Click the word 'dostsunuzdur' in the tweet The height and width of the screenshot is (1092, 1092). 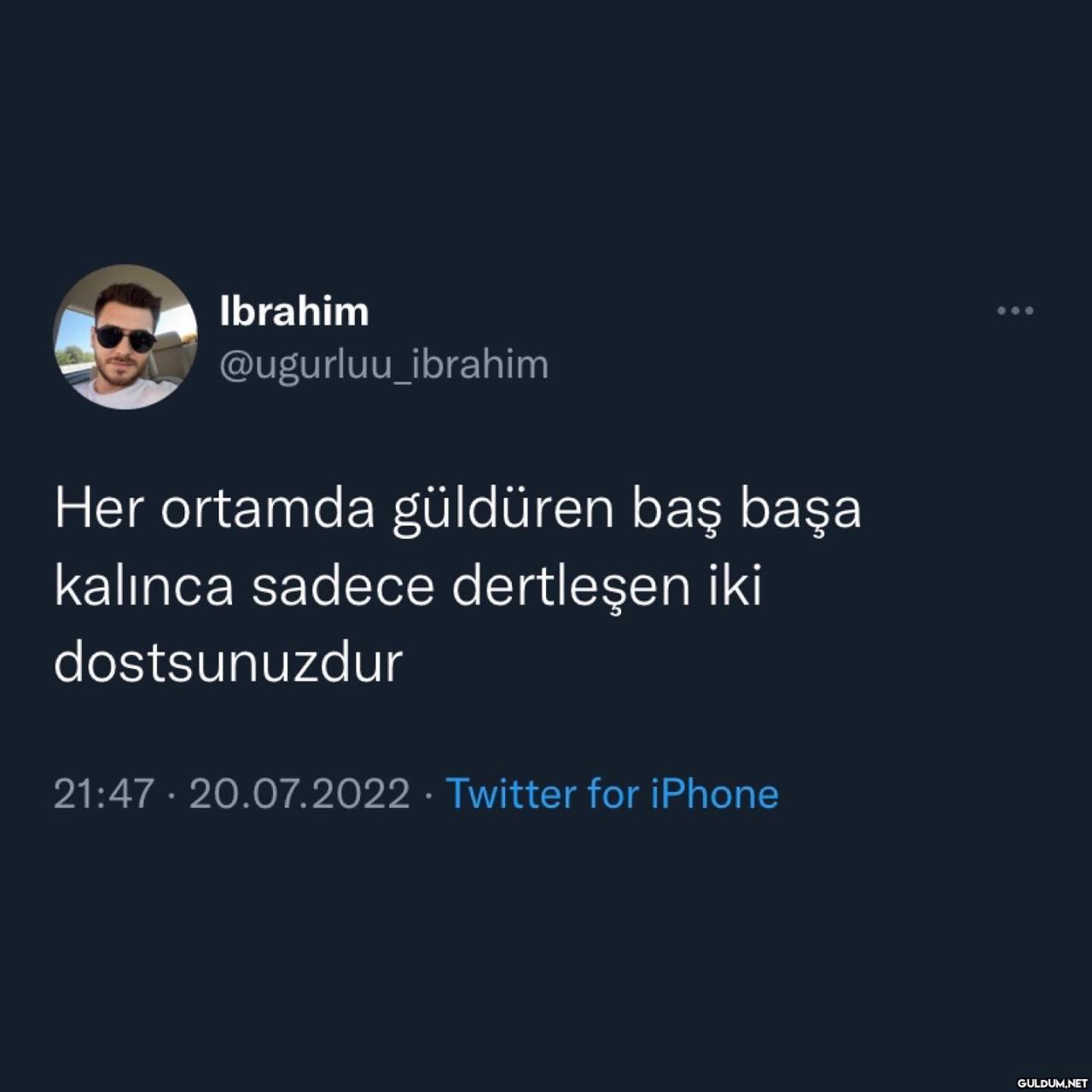click(x=228, y=663)
